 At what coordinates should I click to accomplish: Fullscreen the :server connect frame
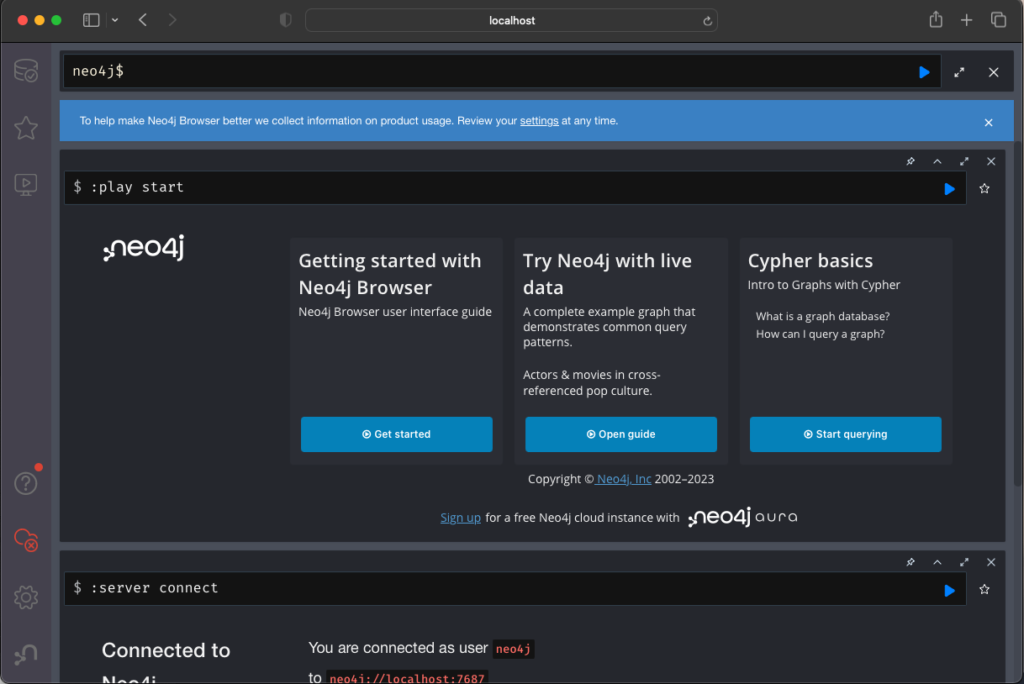pos(964,562)
